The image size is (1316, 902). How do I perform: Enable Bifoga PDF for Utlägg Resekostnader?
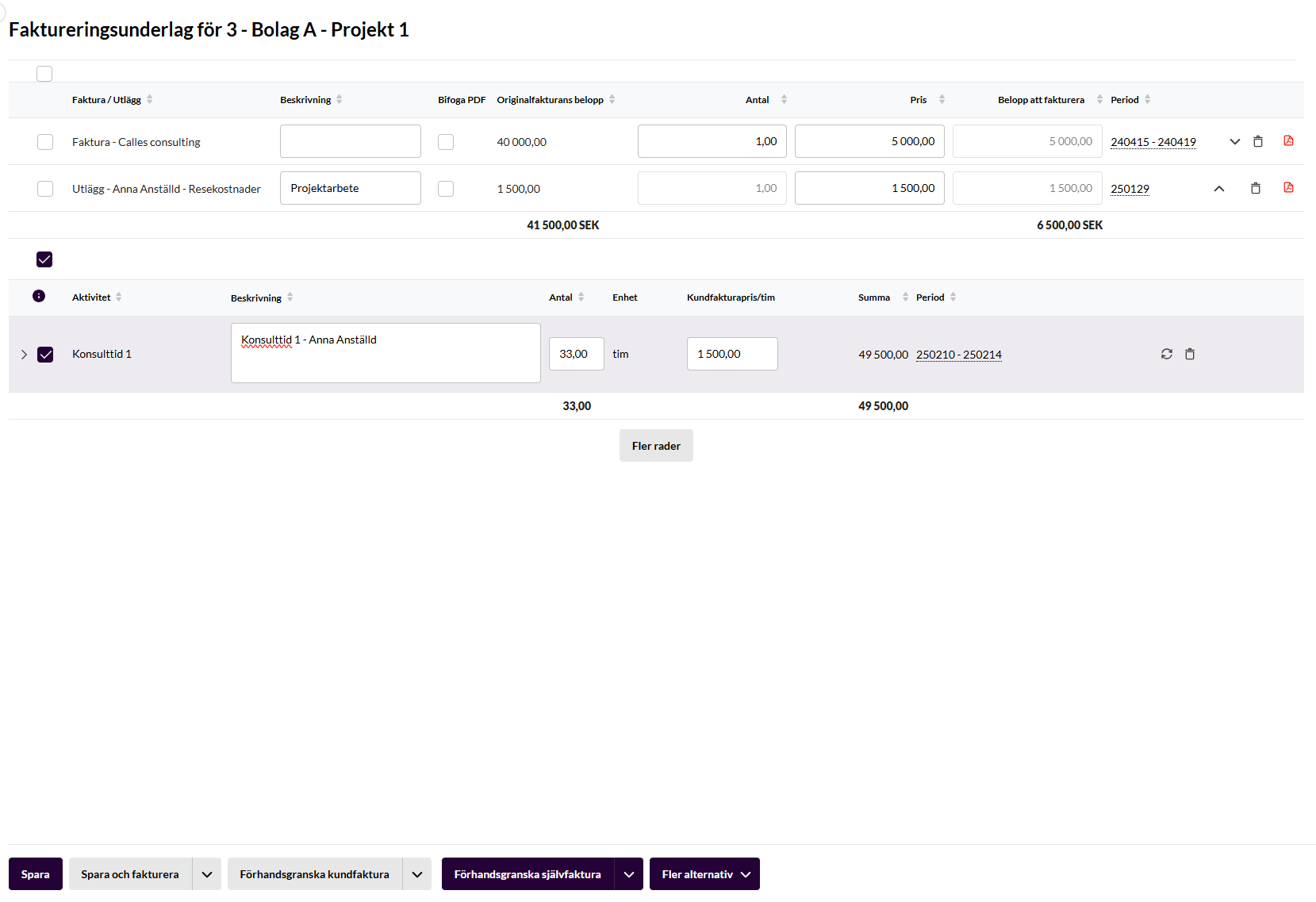(x=446, y=189)
